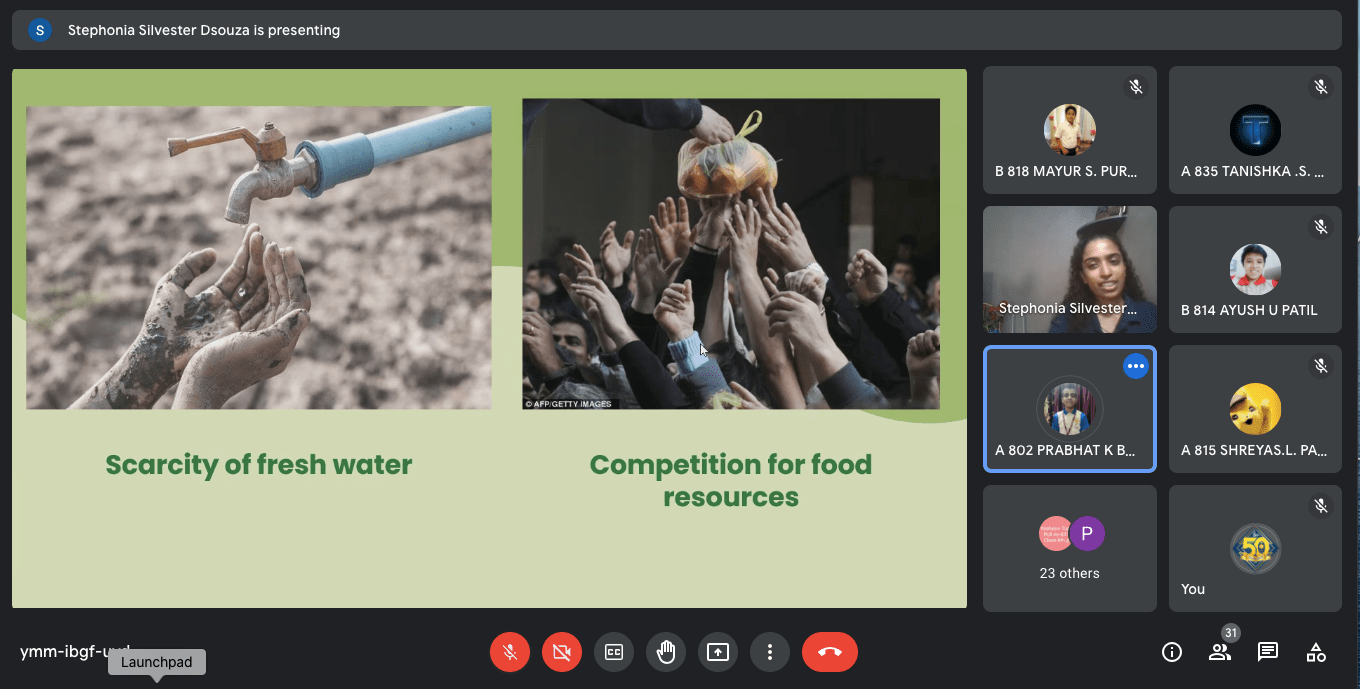Open the three-dot more options menu
Viewport: 1360px width, 689px height.
point(770,652)
